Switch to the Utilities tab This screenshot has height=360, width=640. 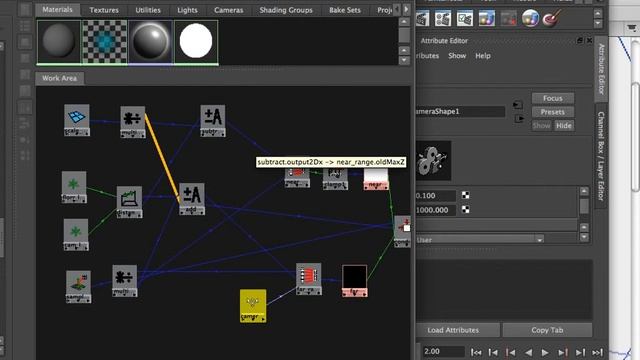[148, 10]
